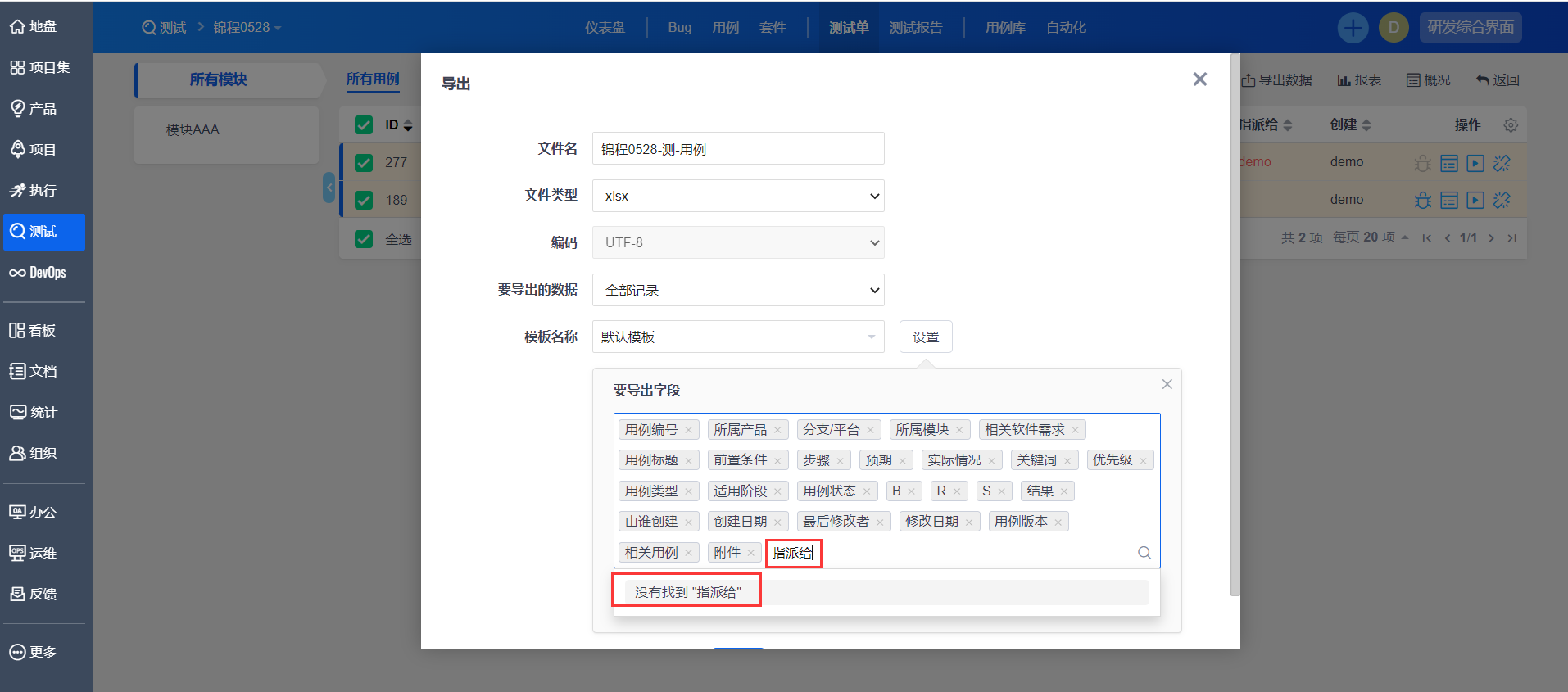Remove the 所属产品 field tag
The image size is (1568, 692).
[x=777, y=431]
